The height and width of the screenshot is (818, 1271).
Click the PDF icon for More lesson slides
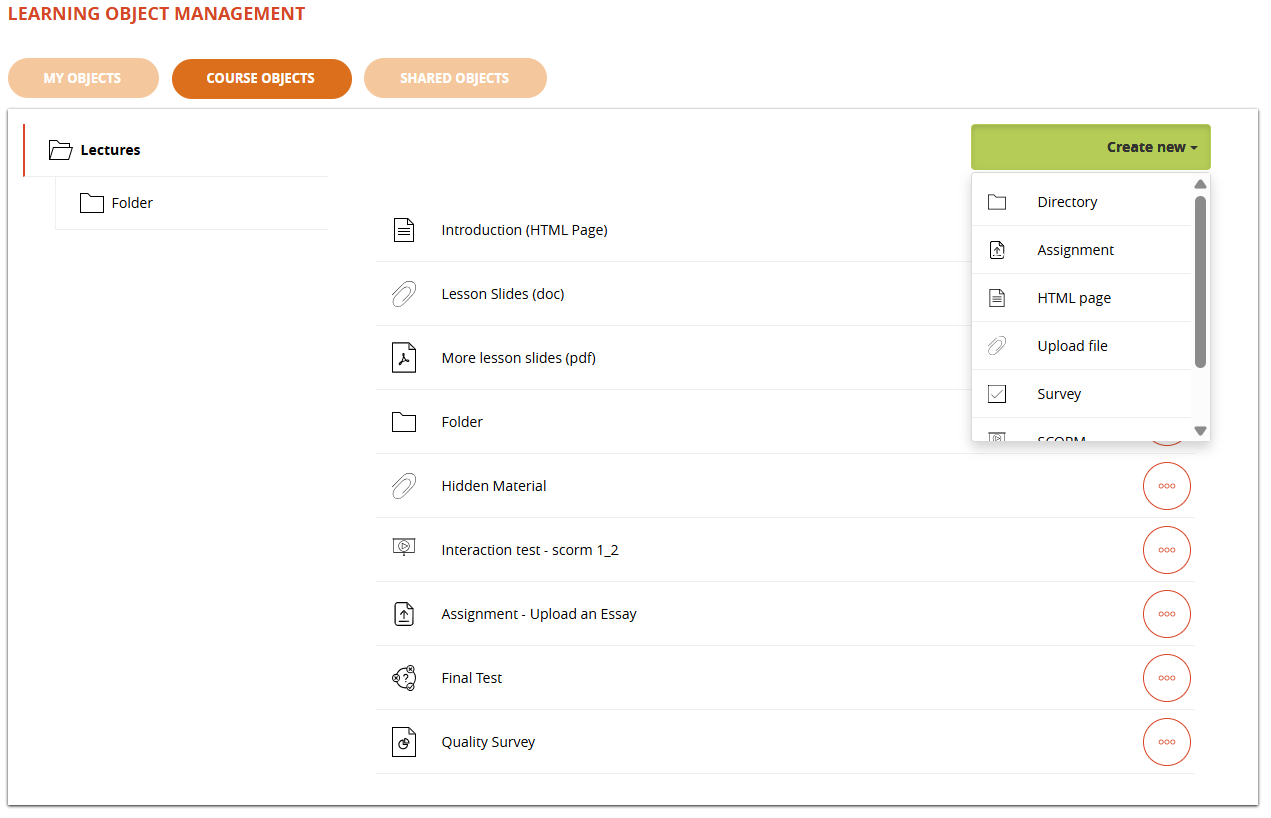[403, 358]
